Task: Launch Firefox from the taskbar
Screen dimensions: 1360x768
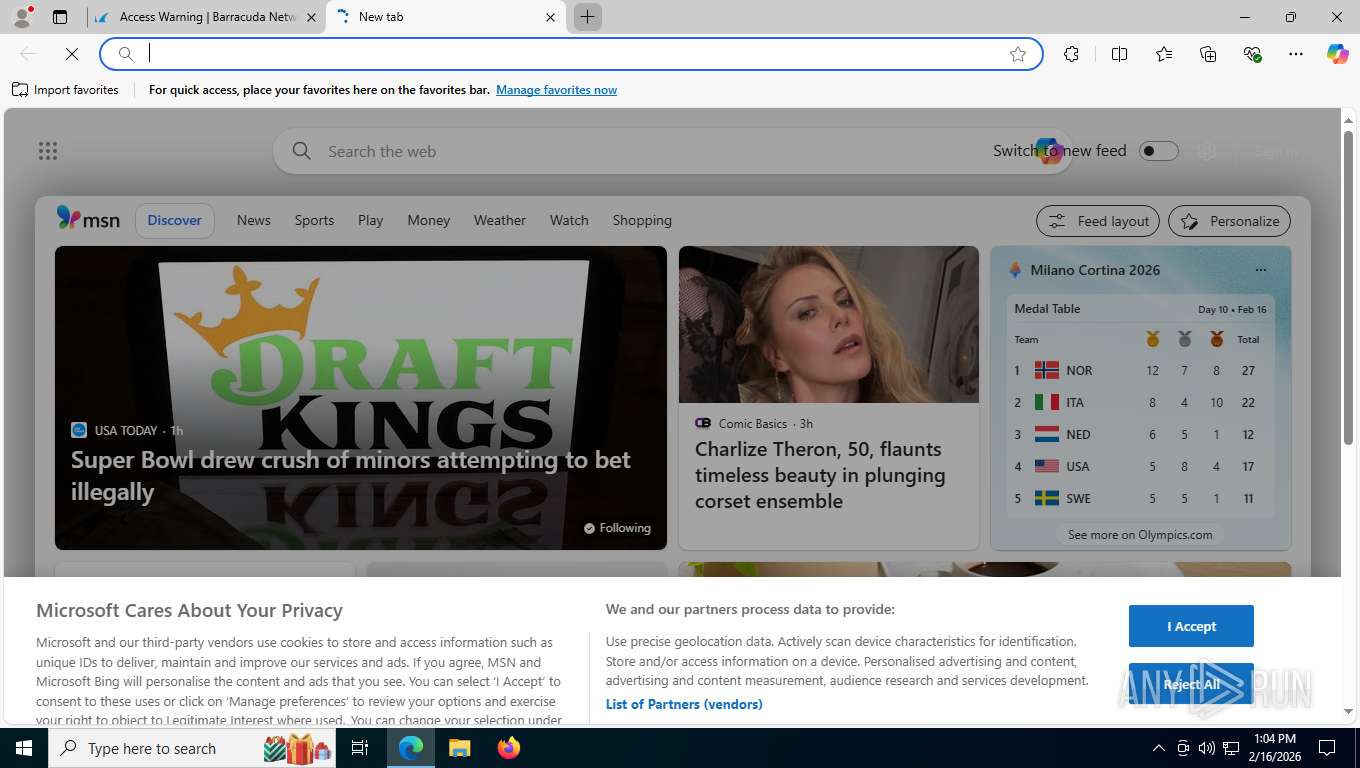Action: [x=509, y=748]
